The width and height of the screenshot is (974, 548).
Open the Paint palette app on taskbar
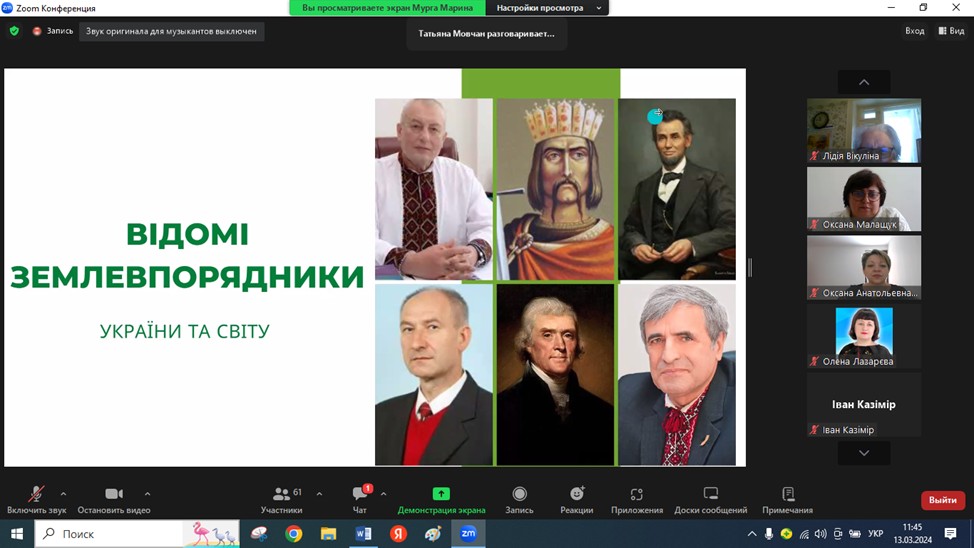(x=433, y=534)
